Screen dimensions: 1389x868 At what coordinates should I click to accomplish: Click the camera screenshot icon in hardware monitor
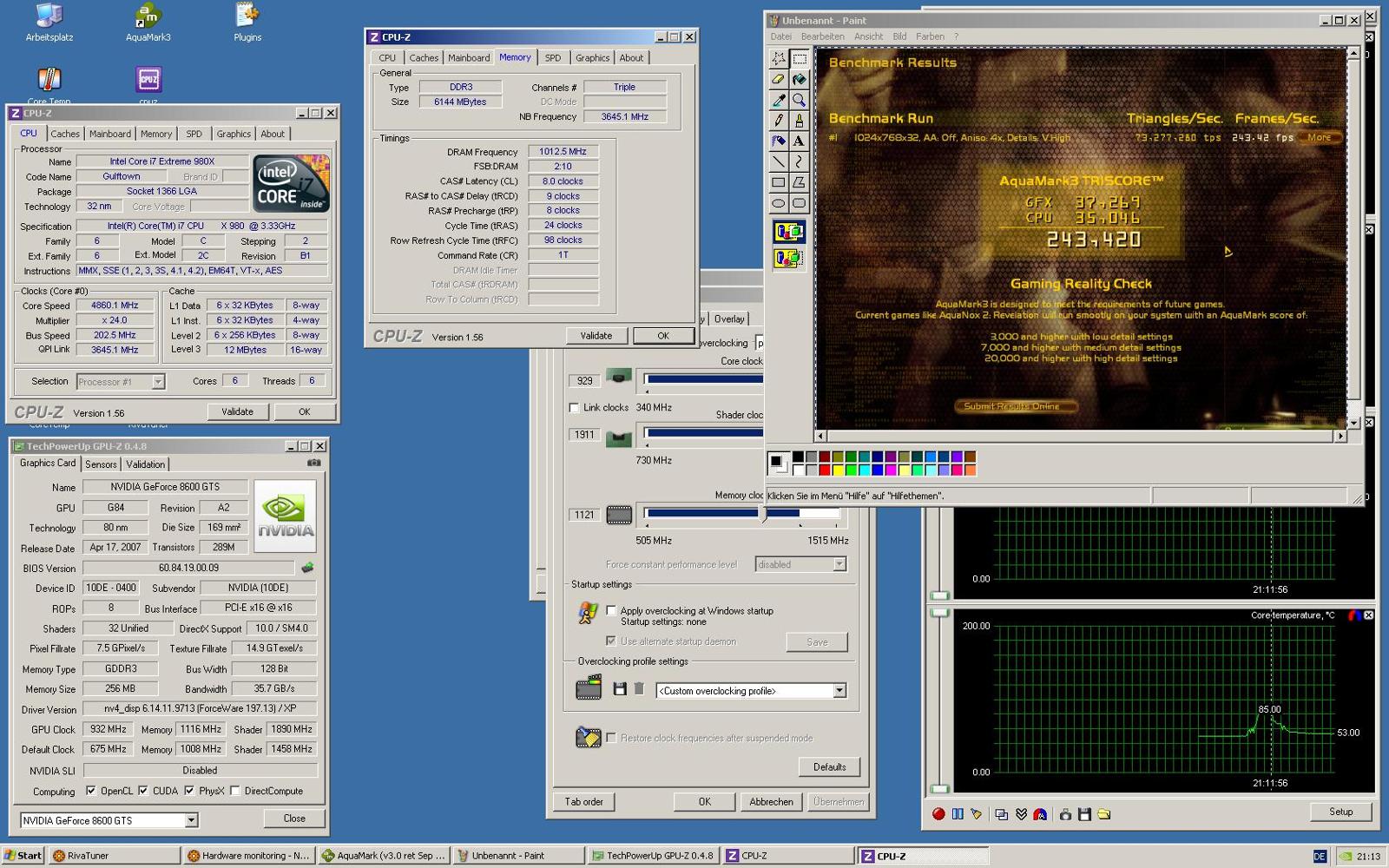(1065, 814)
